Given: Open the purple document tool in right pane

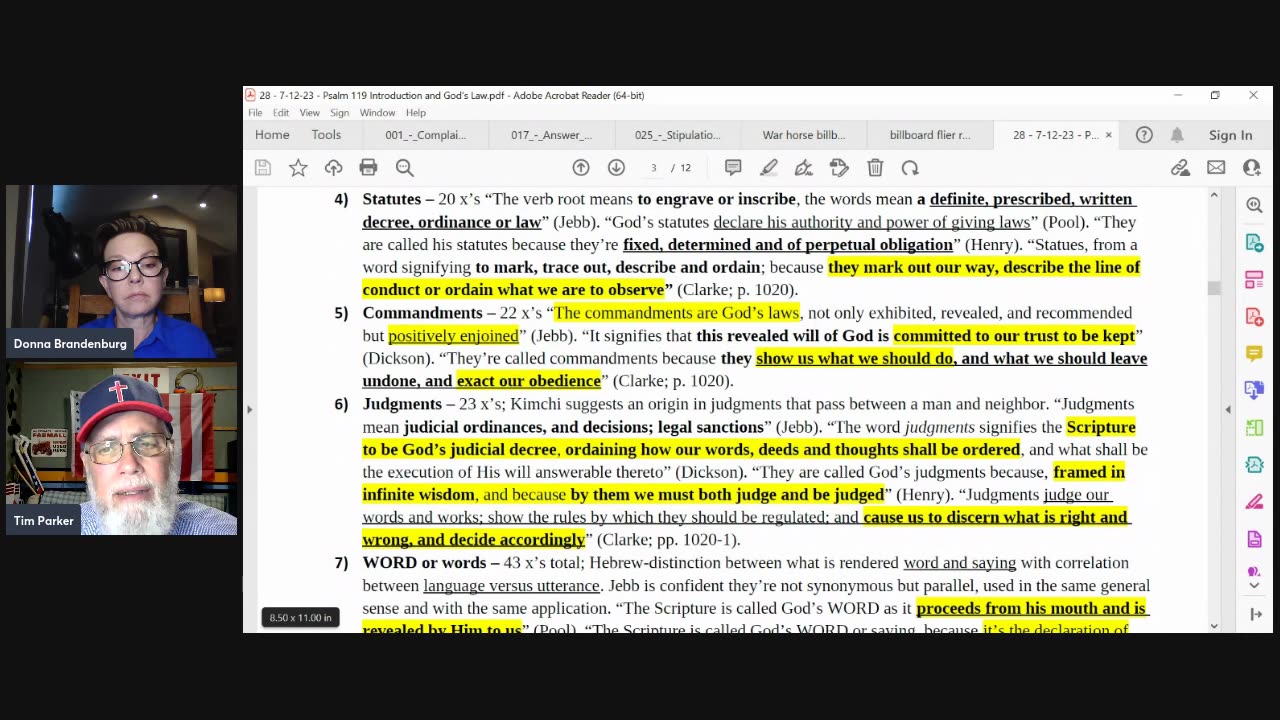Looking at the screenshot, I should pos(1254,540).
